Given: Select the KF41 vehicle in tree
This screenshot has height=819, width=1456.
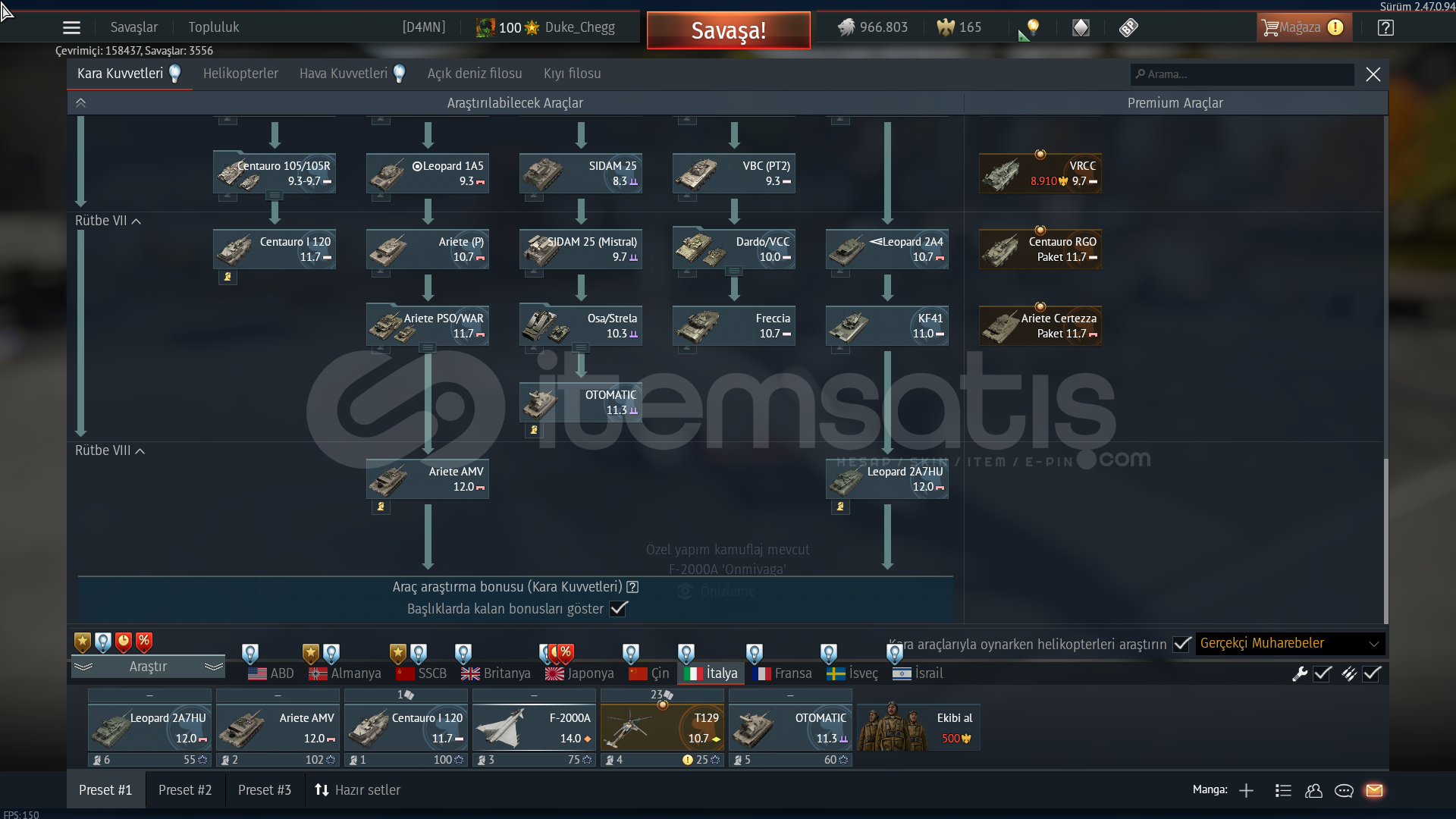Looking at the screenshot, I should (887, 326).
